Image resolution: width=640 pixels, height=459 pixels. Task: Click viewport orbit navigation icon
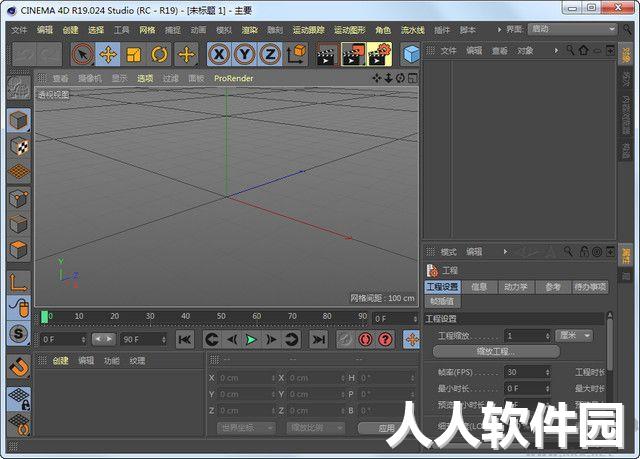tap(400, 78)
